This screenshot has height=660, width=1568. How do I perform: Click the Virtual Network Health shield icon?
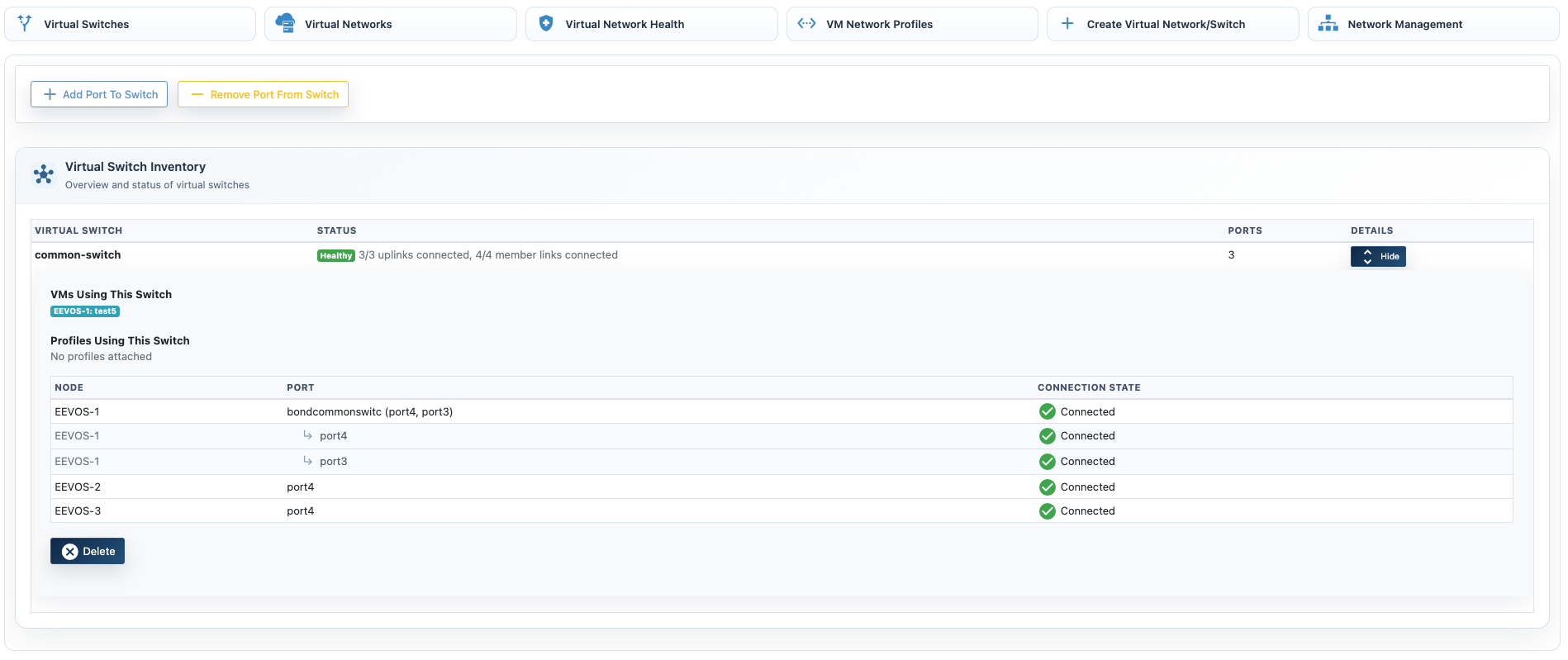546,24
